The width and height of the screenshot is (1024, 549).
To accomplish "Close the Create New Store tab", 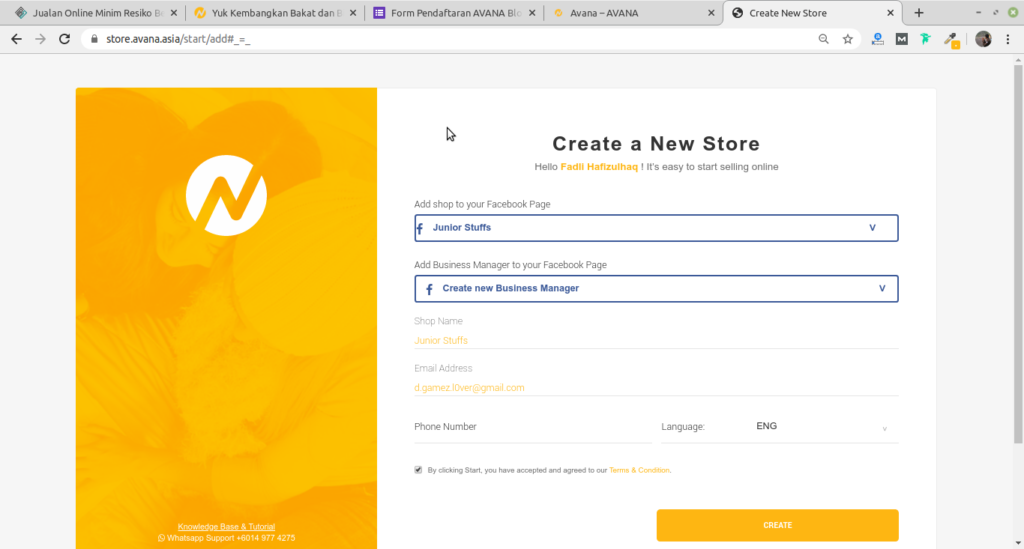I will [890, 13].
